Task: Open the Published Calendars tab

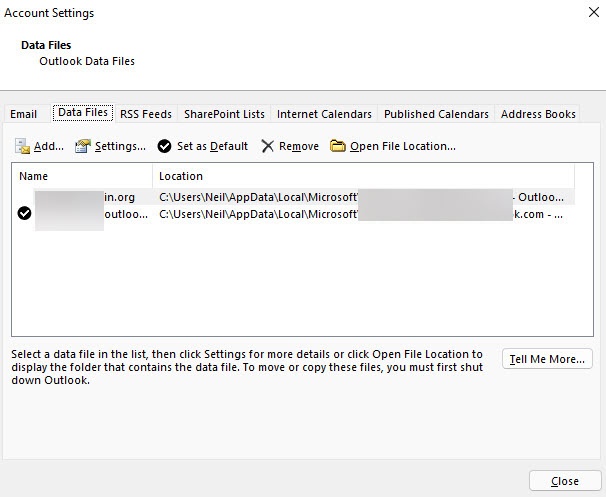Action: [436, 114]
